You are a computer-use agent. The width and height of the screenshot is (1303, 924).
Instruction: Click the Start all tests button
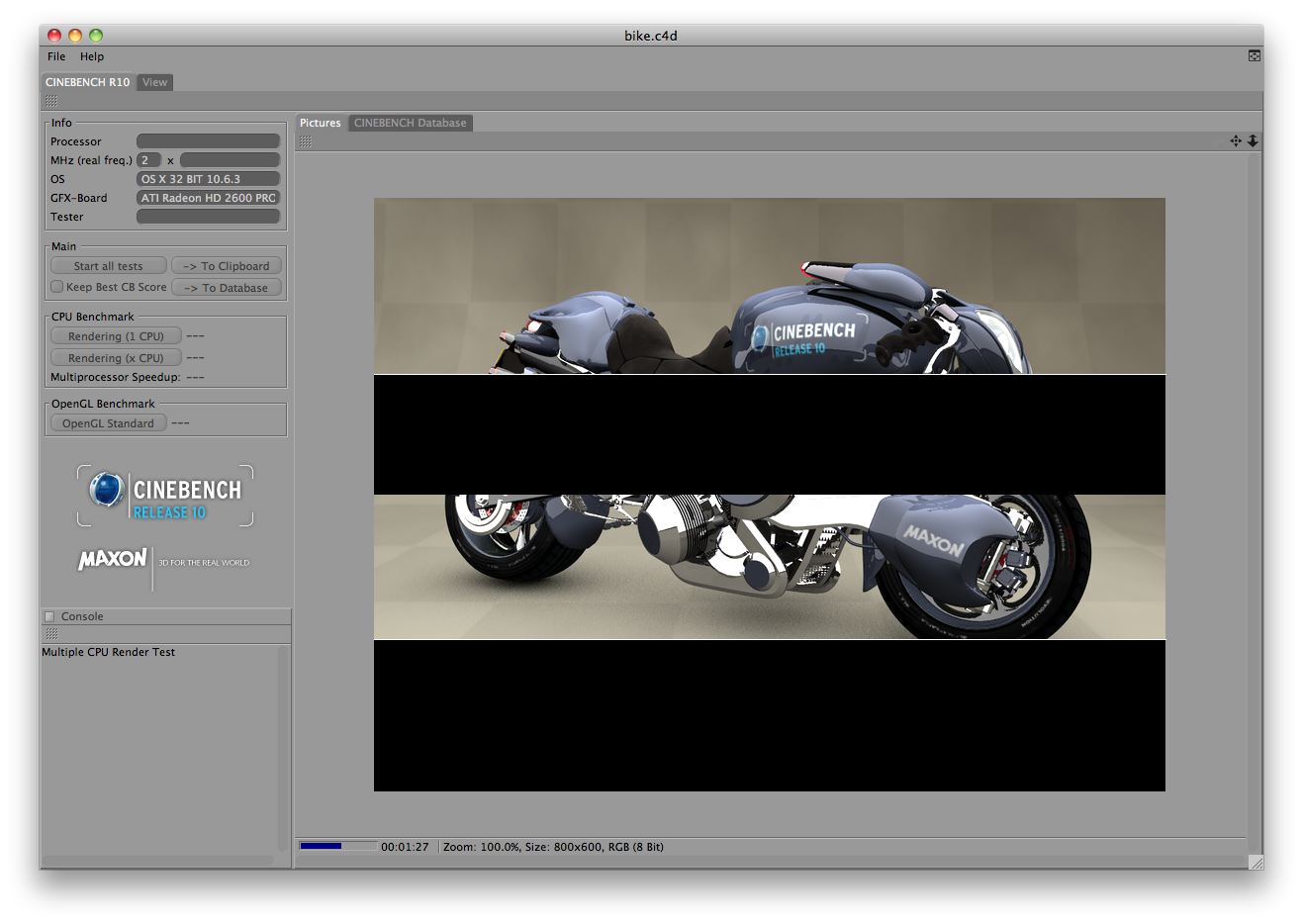(109, 266)
